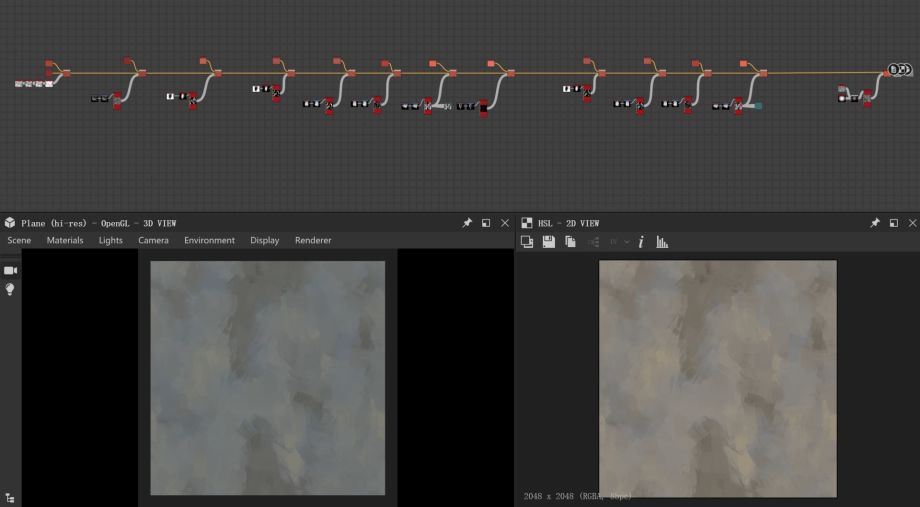Click the save bitmap floppy icon
920x507 pixels.
[549, 242]
